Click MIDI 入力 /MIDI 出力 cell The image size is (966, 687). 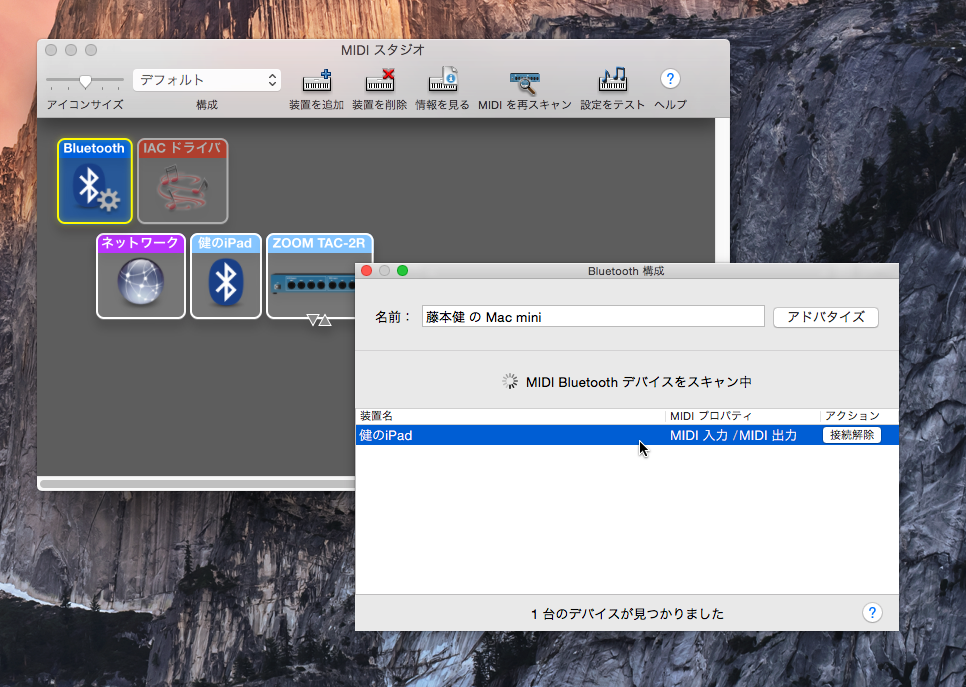[733, 435]
